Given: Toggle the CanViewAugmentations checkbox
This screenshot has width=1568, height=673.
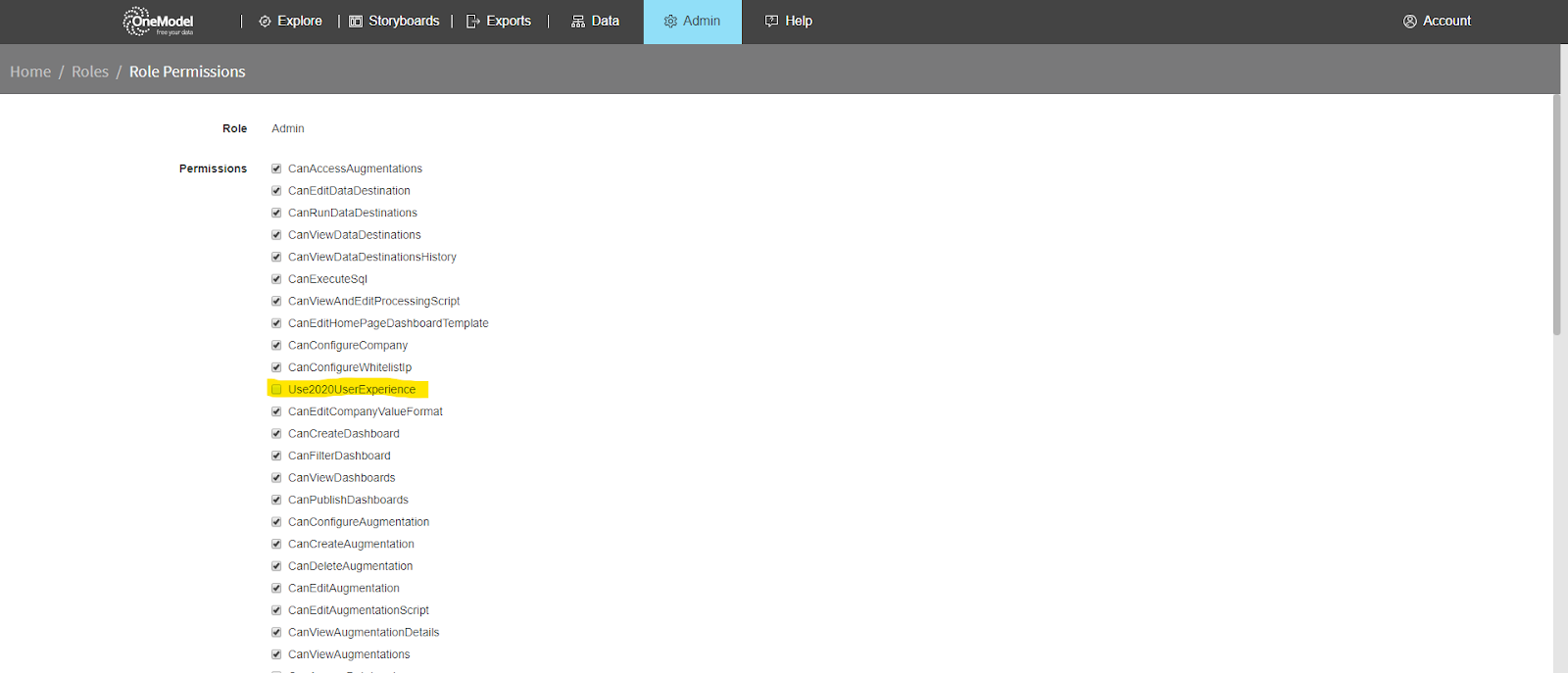Looking at the screenshot, I should coord(276,654).
